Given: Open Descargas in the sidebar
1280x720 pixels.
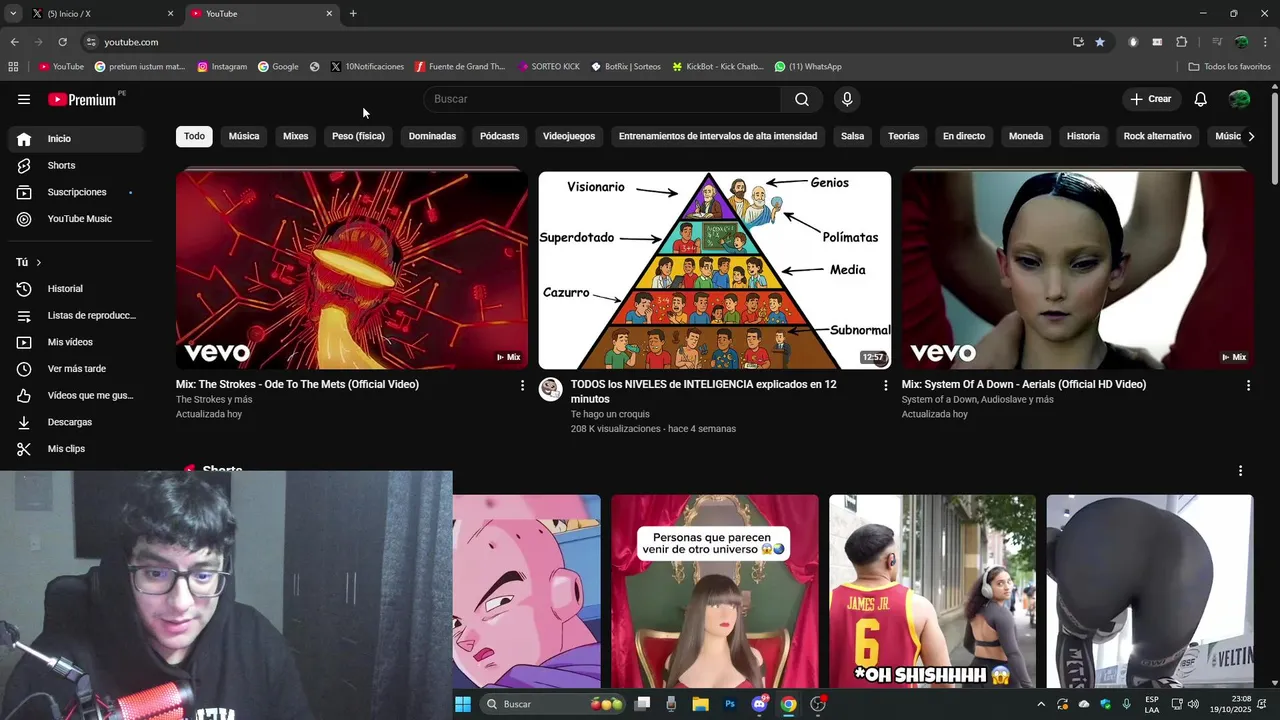Looking at the screenshot, I should pyautogui.click(x=76, y=422).
